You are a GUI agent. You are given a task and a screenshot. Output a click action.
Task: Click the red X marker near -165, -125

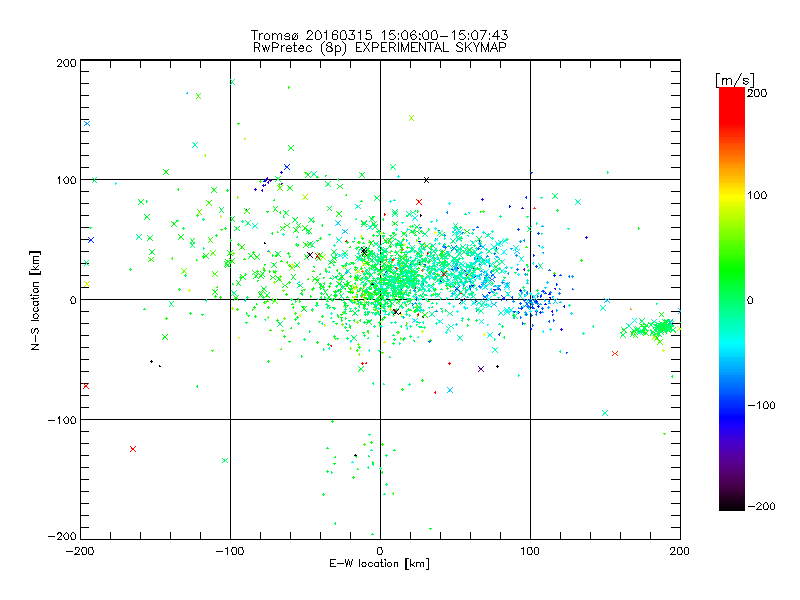133,449
